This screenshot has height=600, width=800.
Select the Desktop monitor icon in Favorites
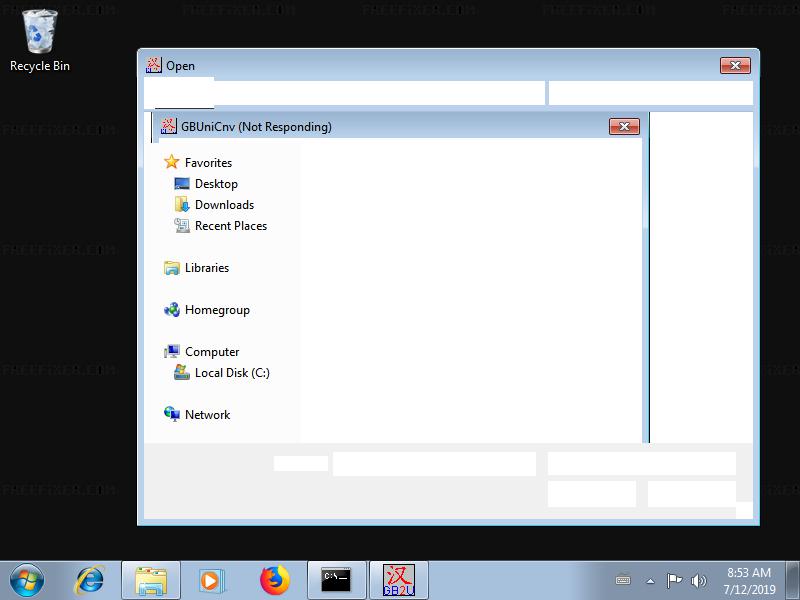click(182, 184)
